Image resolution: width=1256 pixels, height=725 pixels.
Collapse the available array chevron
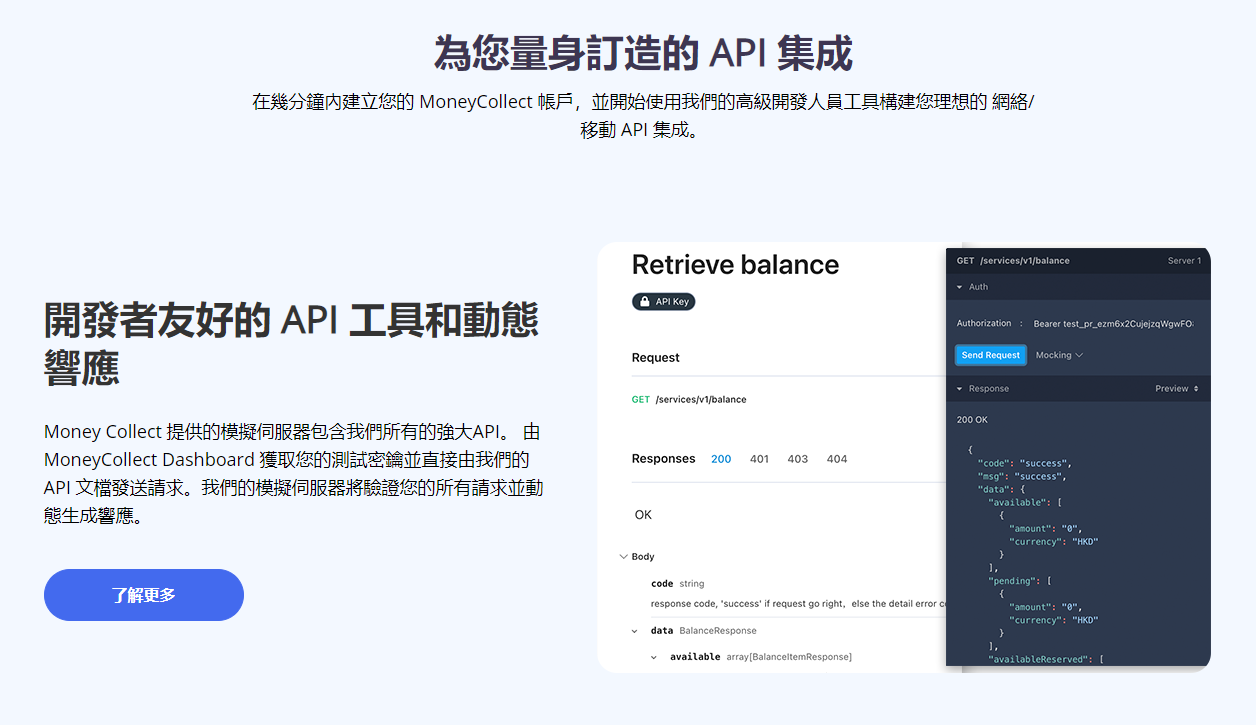click(654, 657)
